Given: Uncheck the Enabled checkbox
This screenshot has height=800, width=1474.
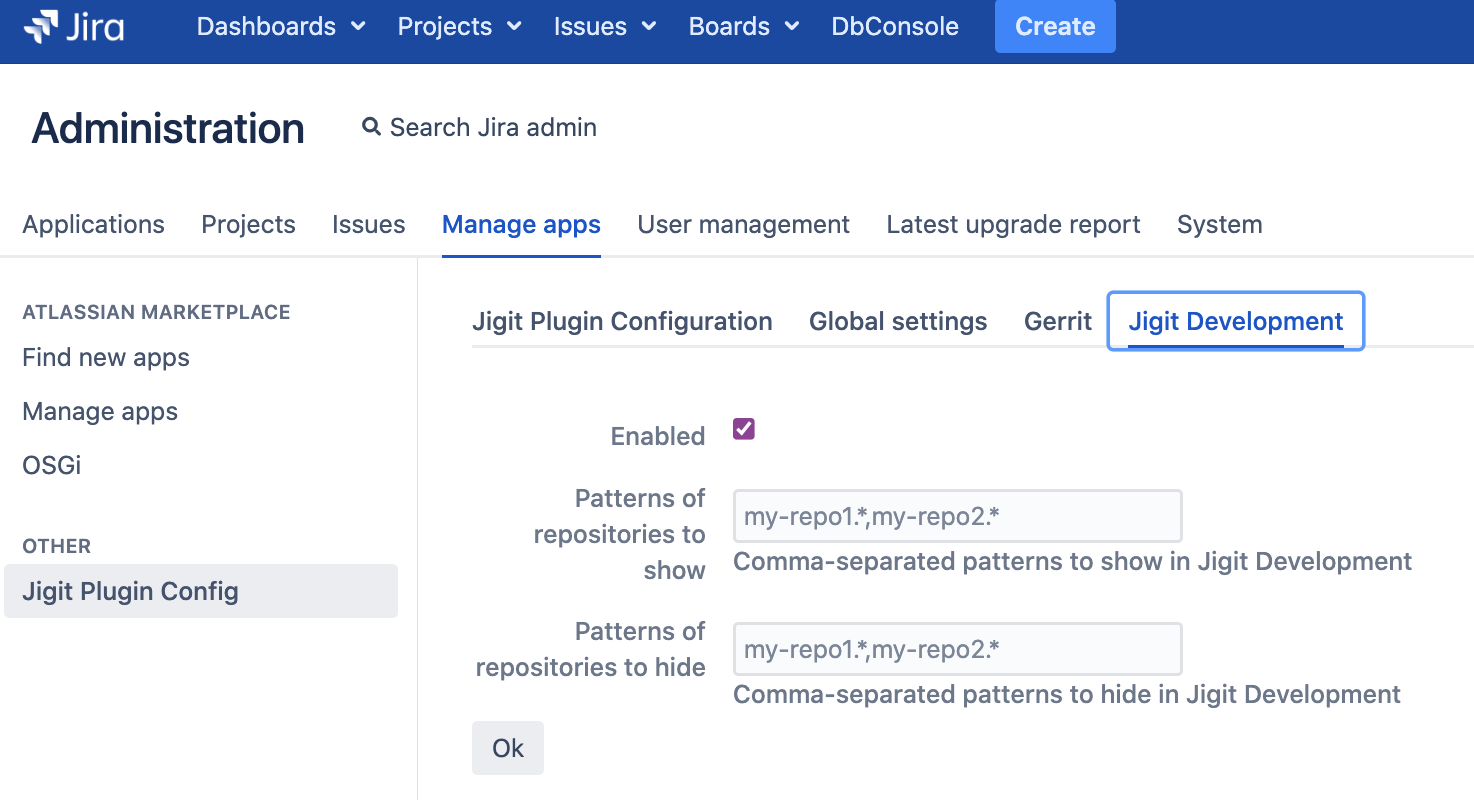Looking at the screenshot, I should click(743, 428).
